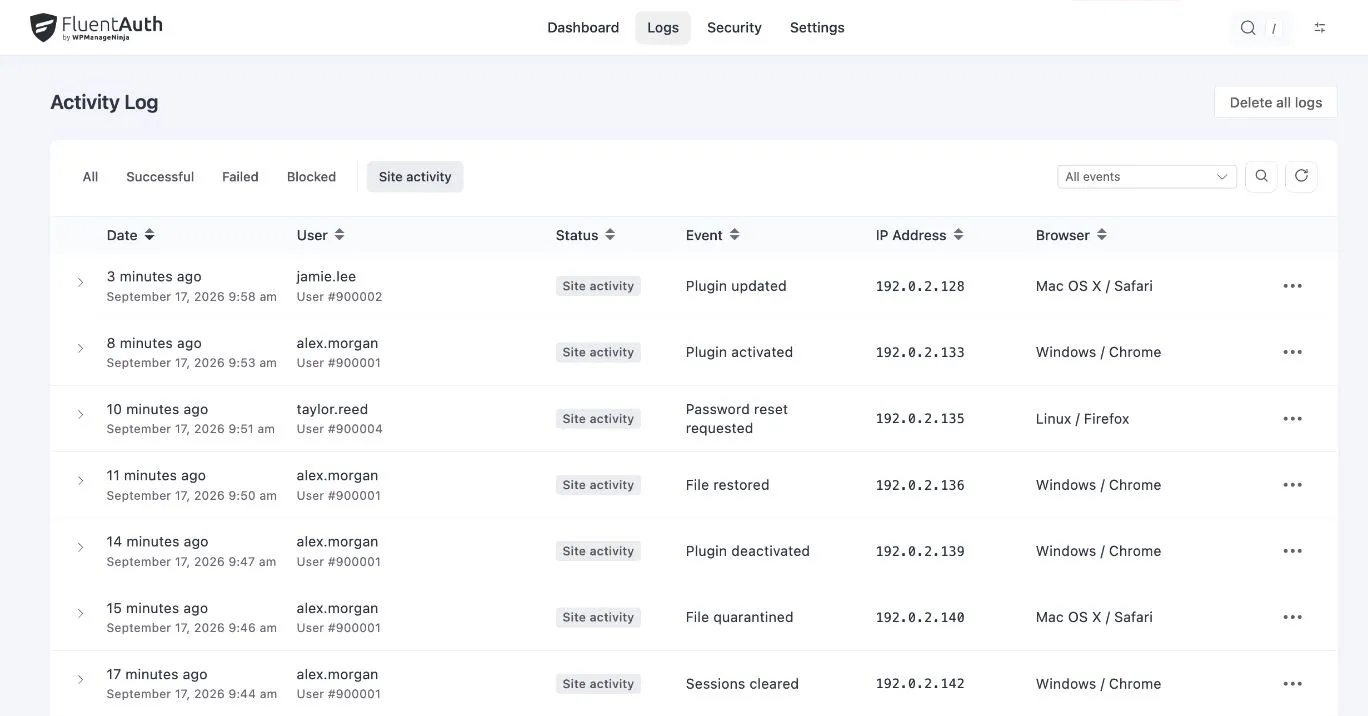The width and height of the screenshot is (1368, 716).
Task: Click IP address 192.0.2.140
Action: [x=920, y=618]
